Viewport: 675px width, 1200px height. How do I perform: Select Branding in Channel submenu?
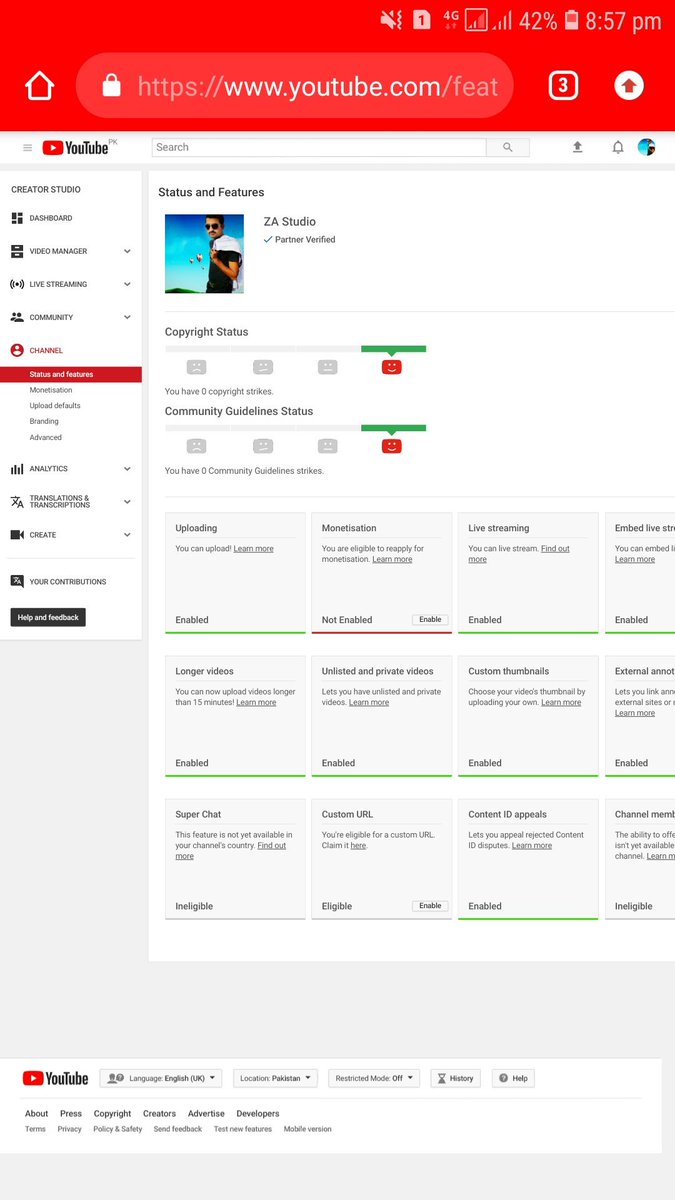click(44, 422)
